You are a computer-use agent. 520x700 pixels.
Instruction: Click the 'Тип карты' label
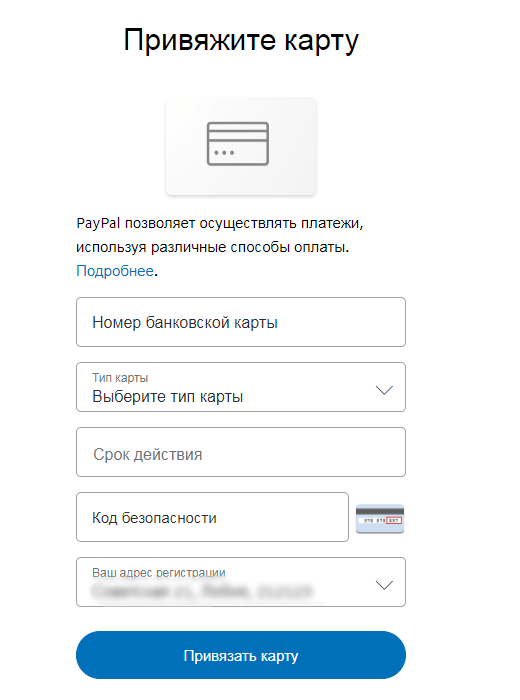tap(120, 378)
